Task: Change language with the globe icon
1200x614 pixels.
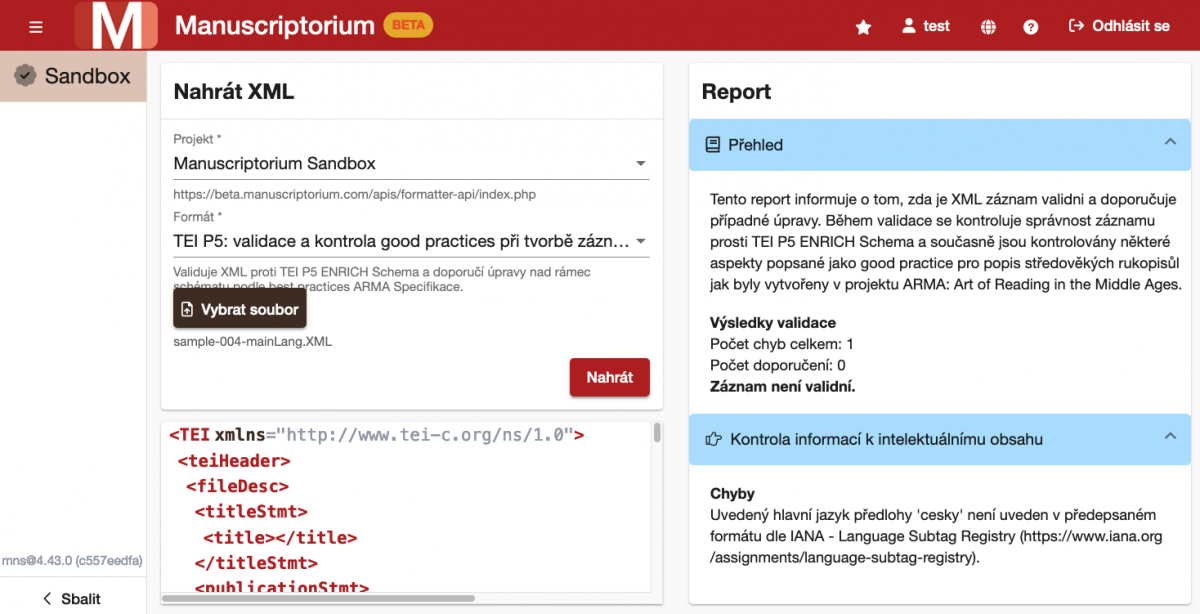Action: tap(989, 27)
